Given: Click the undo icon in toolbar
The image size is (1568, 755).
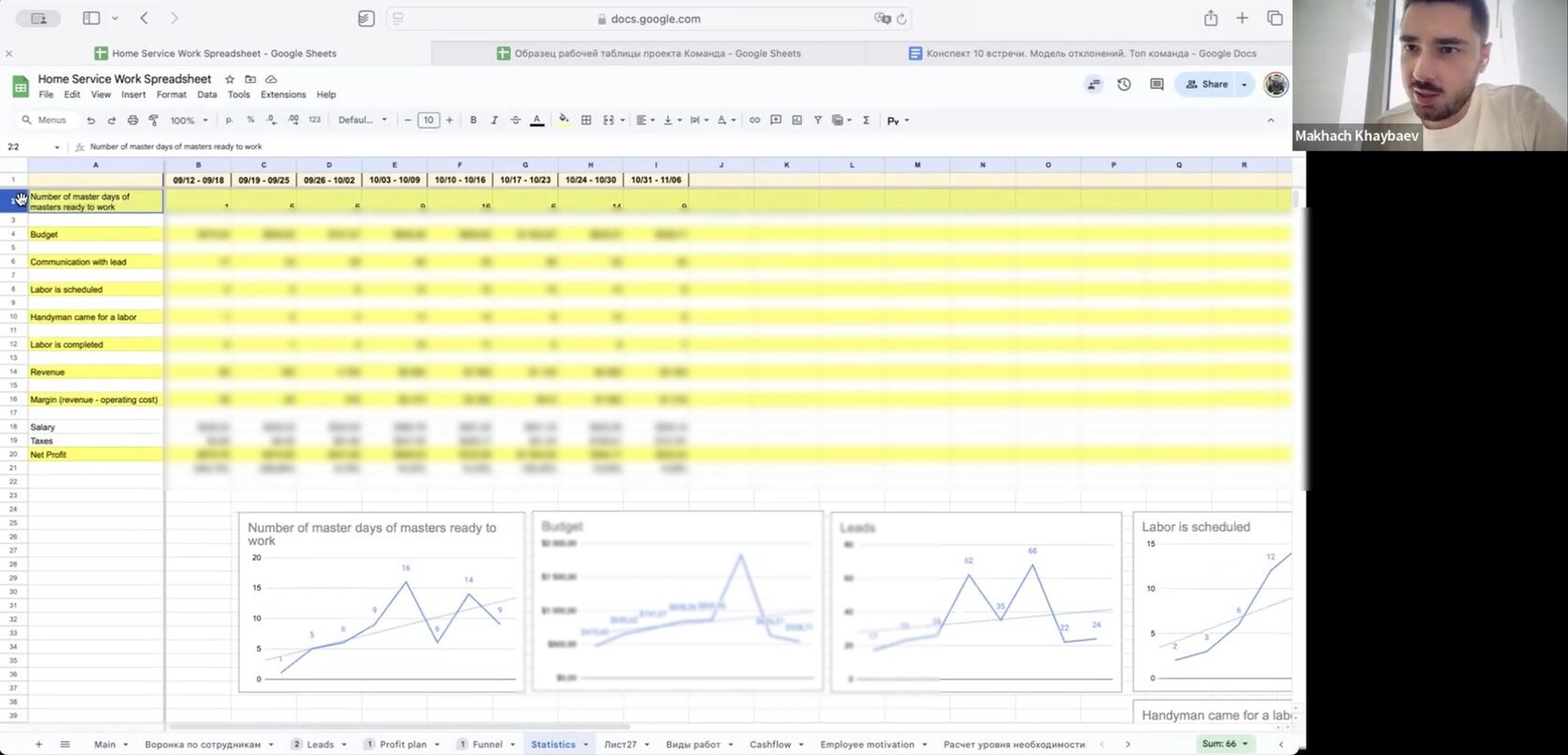Looking at the screenshot, I should [91, 120].
